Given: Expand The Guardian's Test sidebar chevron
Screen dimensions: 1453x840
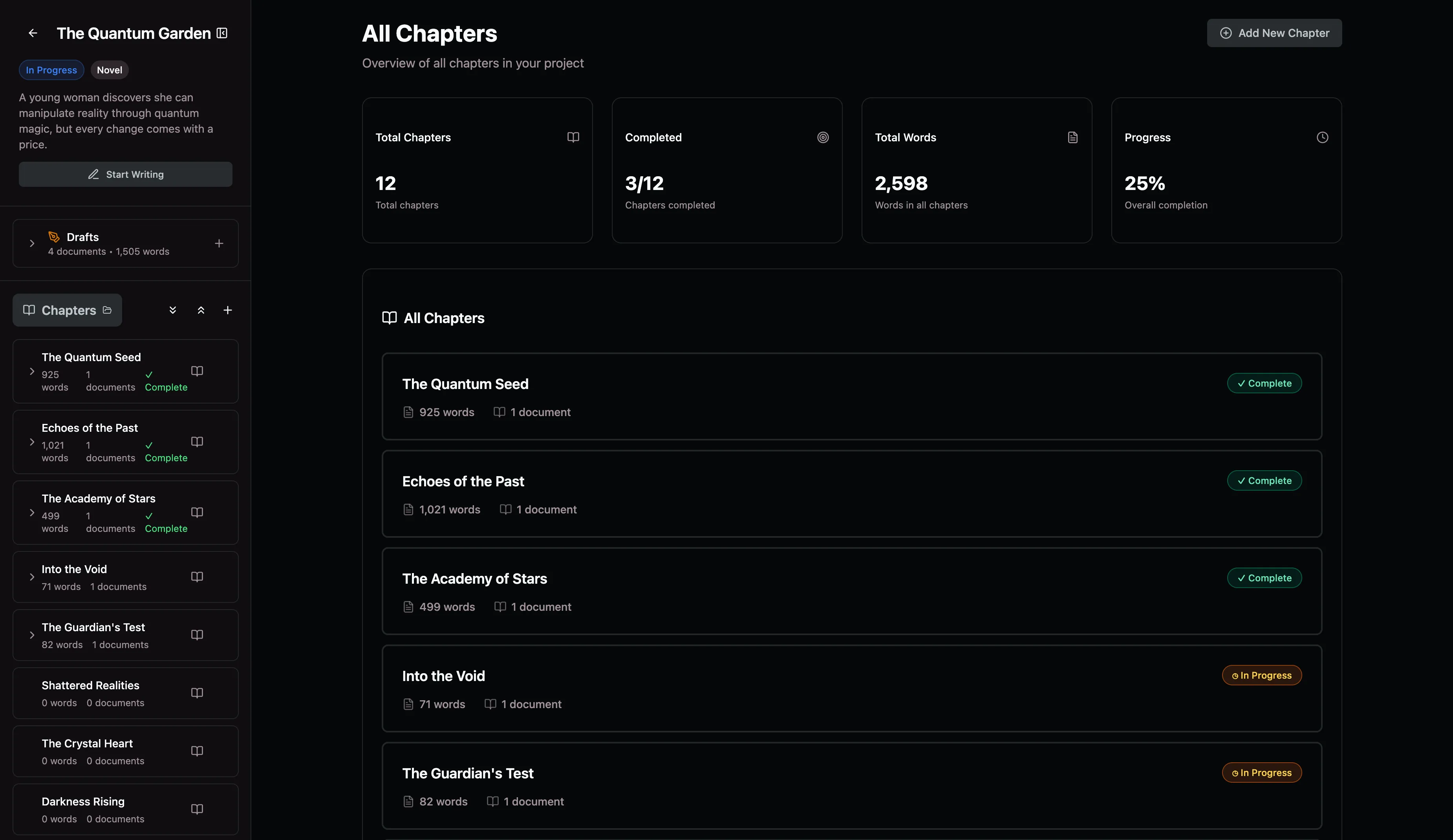Looking at the screenshot, I should 32,635.
